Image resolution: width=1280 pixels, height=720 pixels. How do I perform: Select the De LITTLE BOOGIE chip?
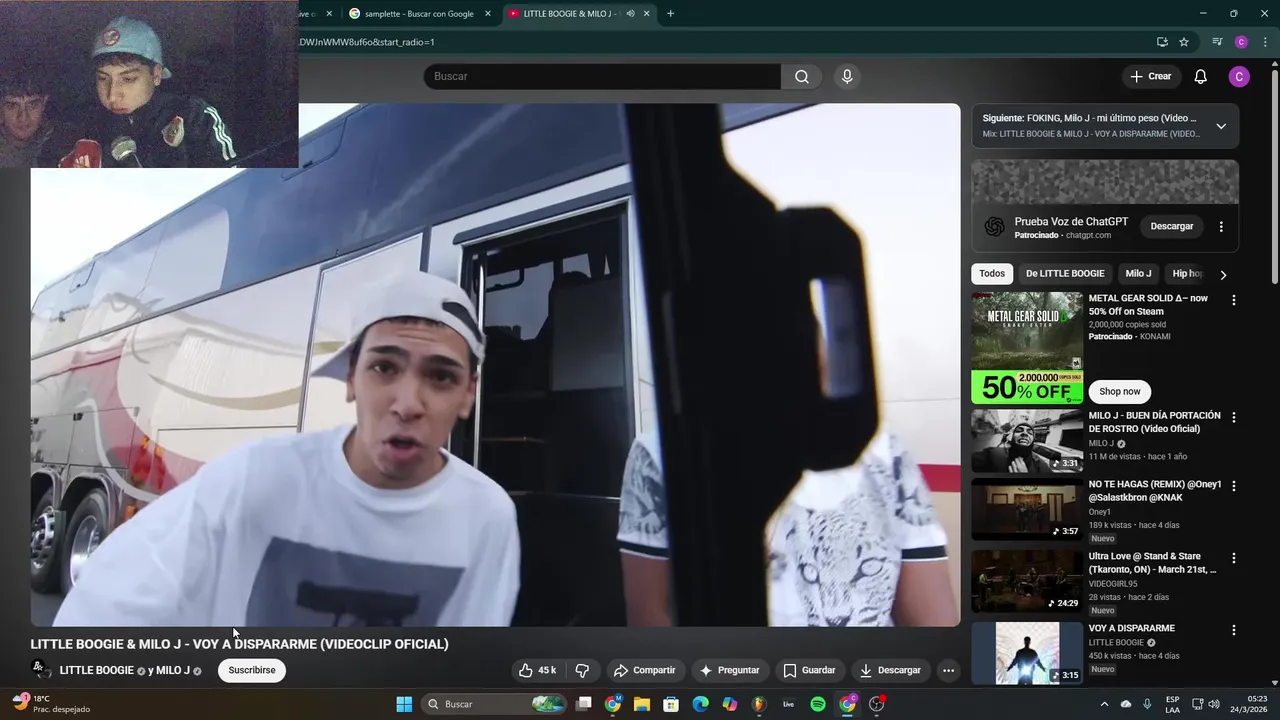1065,274
